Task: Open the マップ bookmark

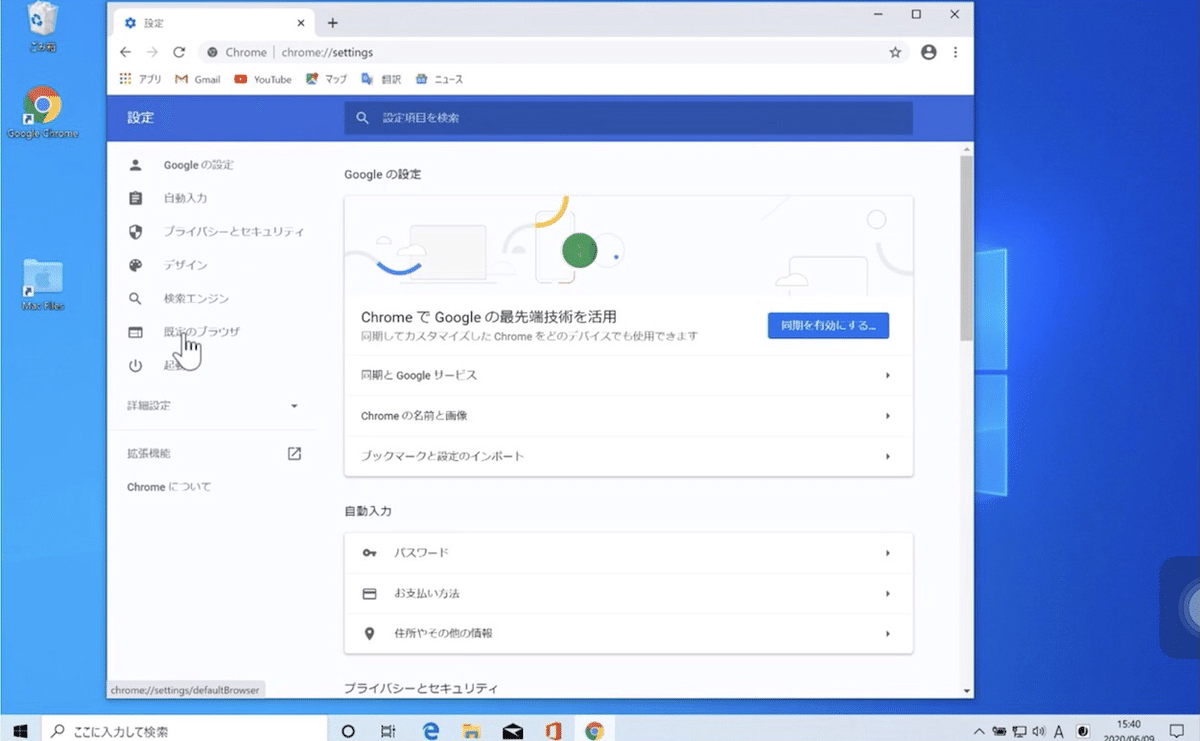Action: [326, 79]
